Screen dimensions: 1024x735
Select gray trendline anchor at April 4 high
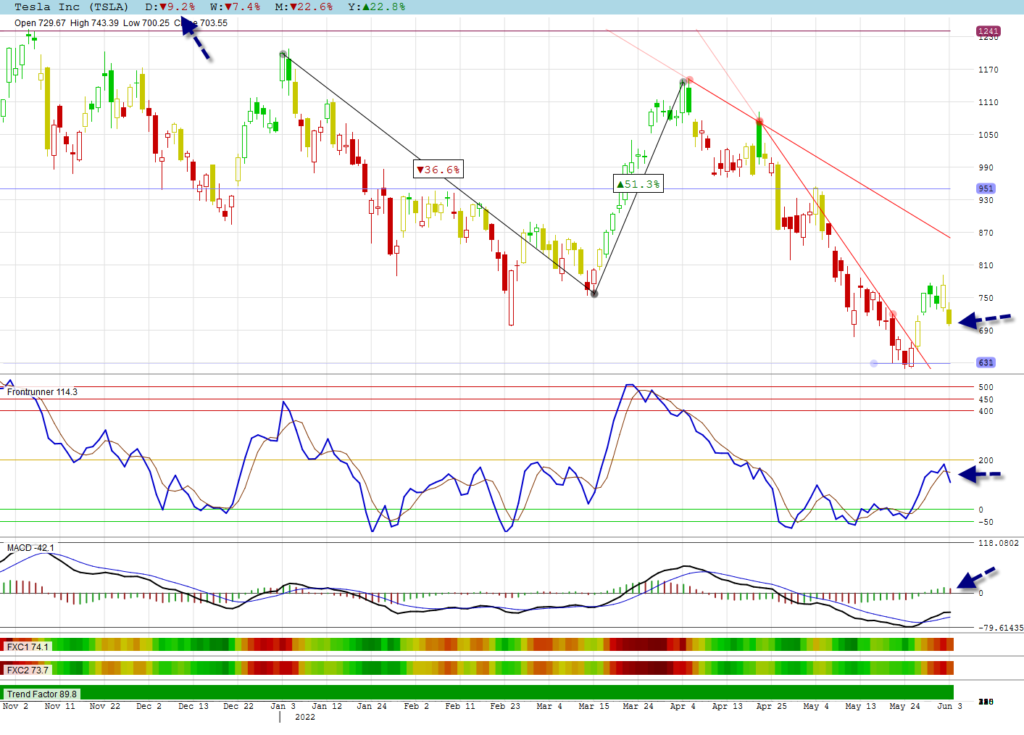coord(683,82)
